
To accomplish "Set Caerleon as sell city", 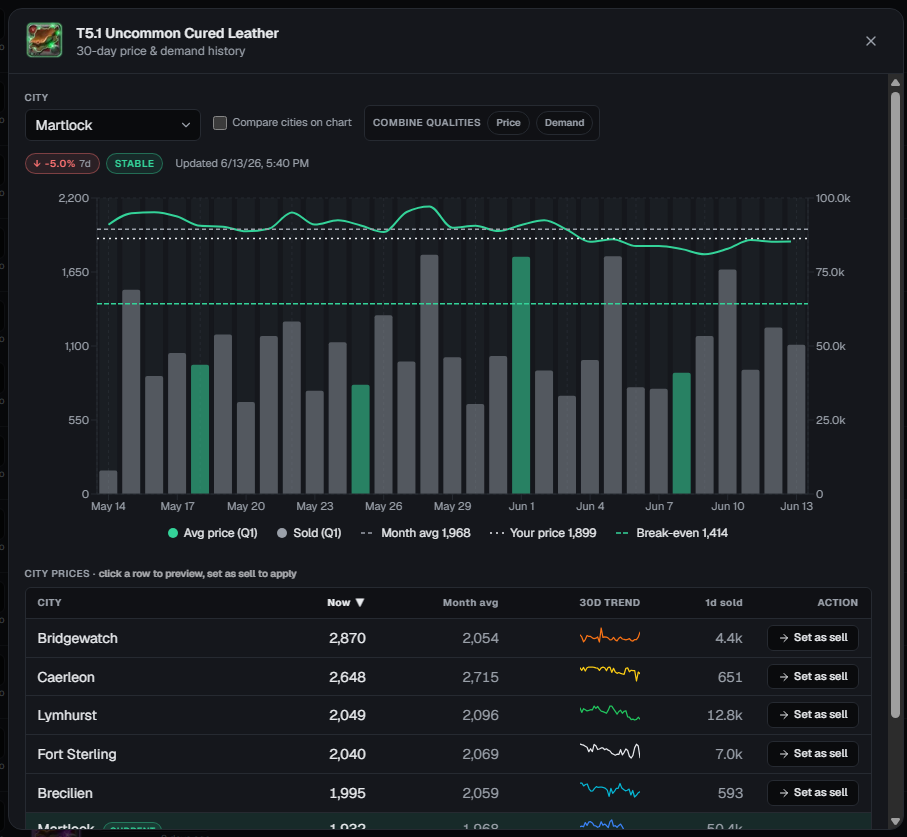I will (x=813, y=676).
